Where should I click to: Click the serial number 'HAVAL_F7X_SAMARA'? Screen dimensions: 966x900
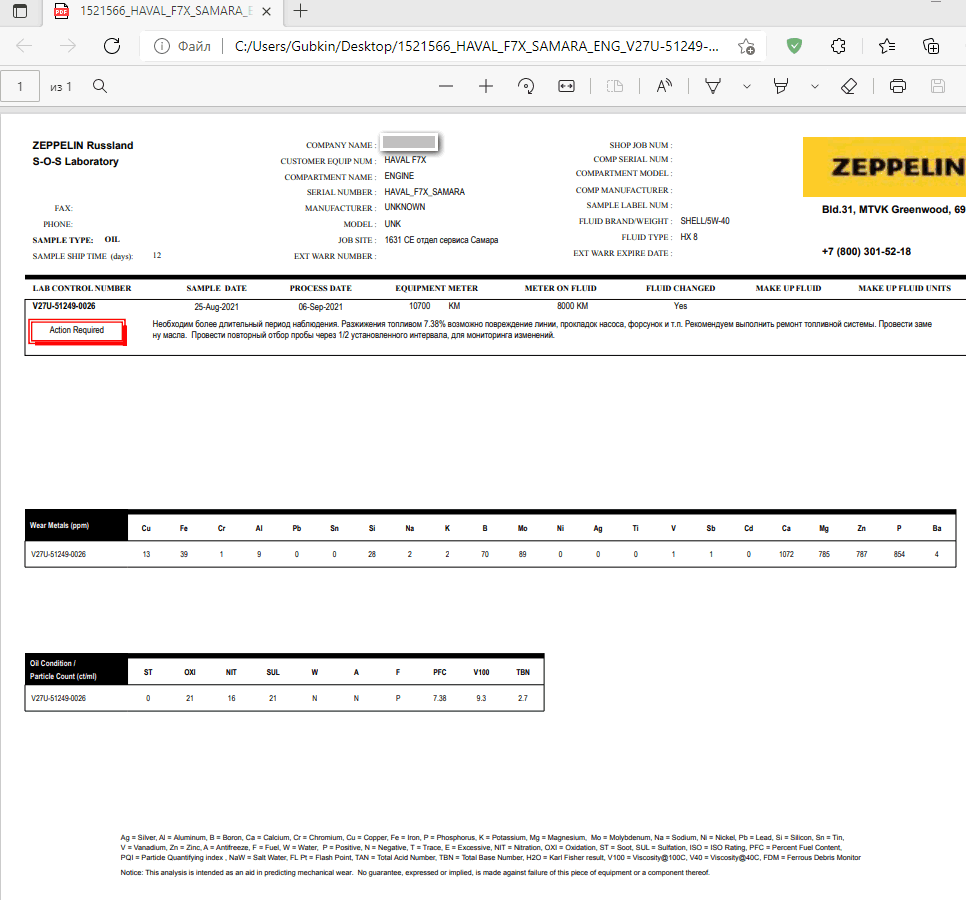coord(424,192)
